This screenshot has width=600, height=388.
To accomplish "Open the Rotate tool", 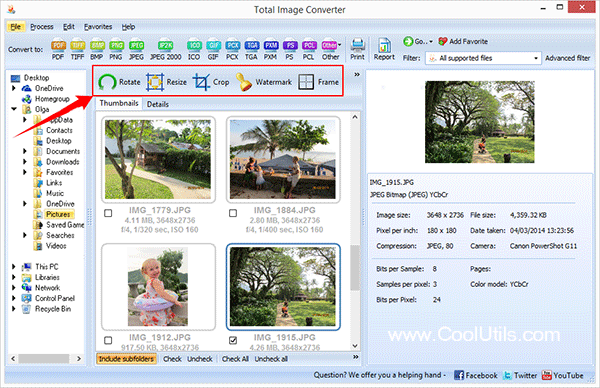I will [x=119, y=82].
